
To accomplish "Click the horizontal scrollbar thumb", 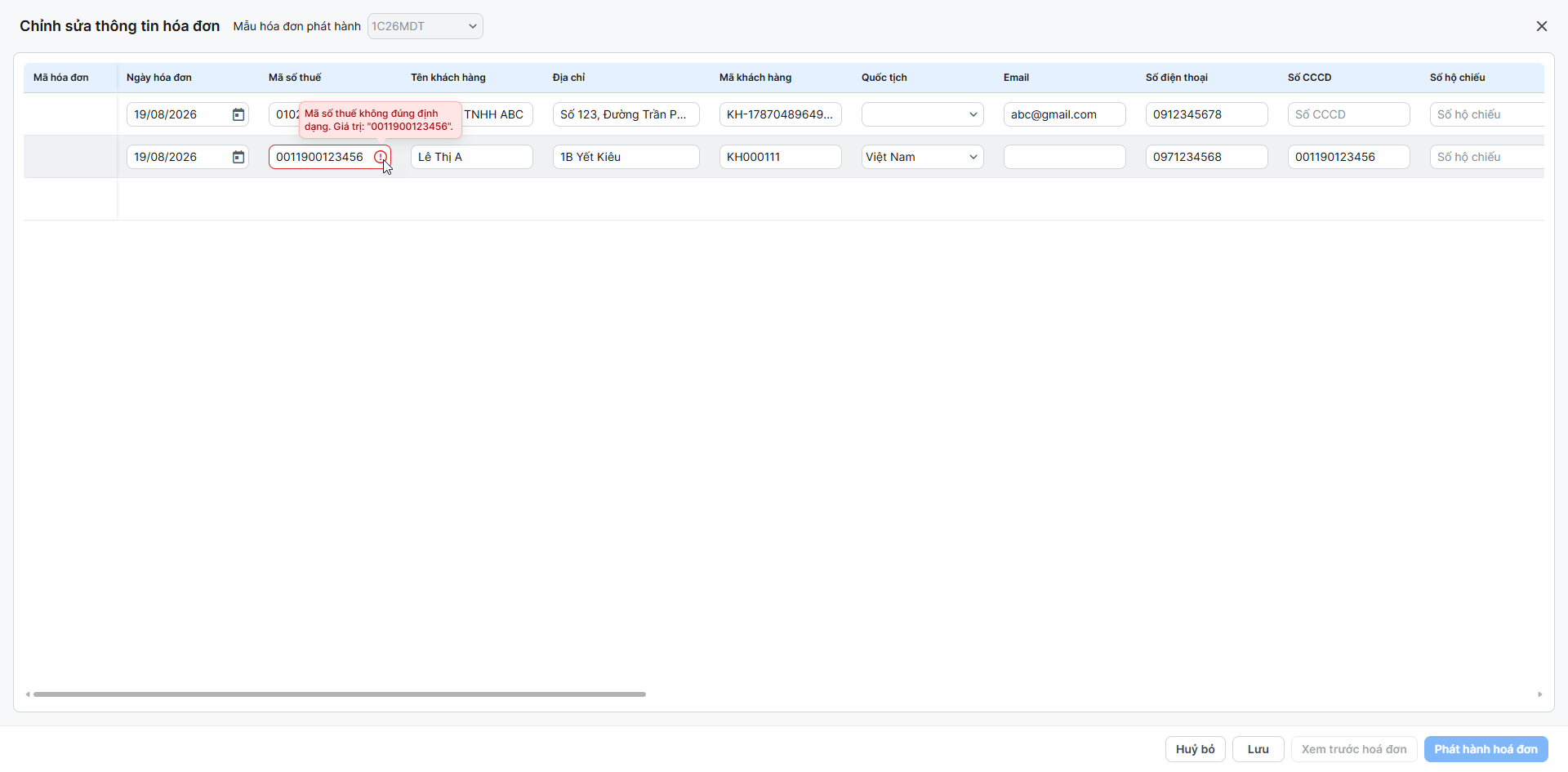I will [x=340, y=694].
